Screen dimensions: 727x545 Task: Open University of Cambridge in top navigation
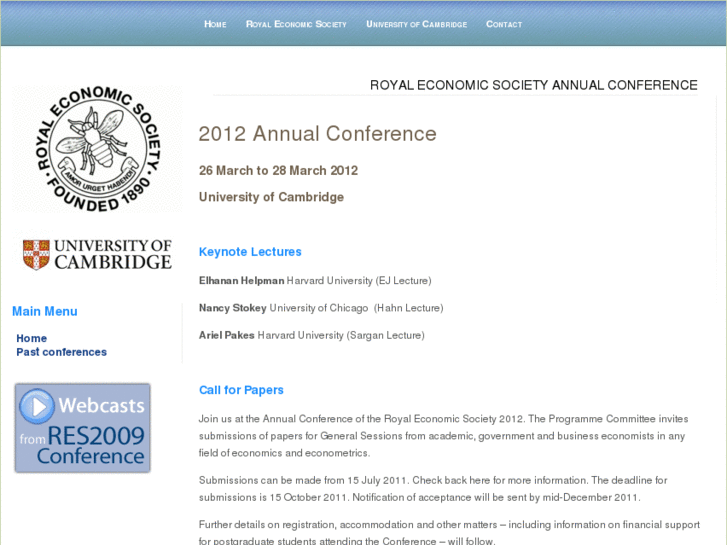tap(416, 24)
